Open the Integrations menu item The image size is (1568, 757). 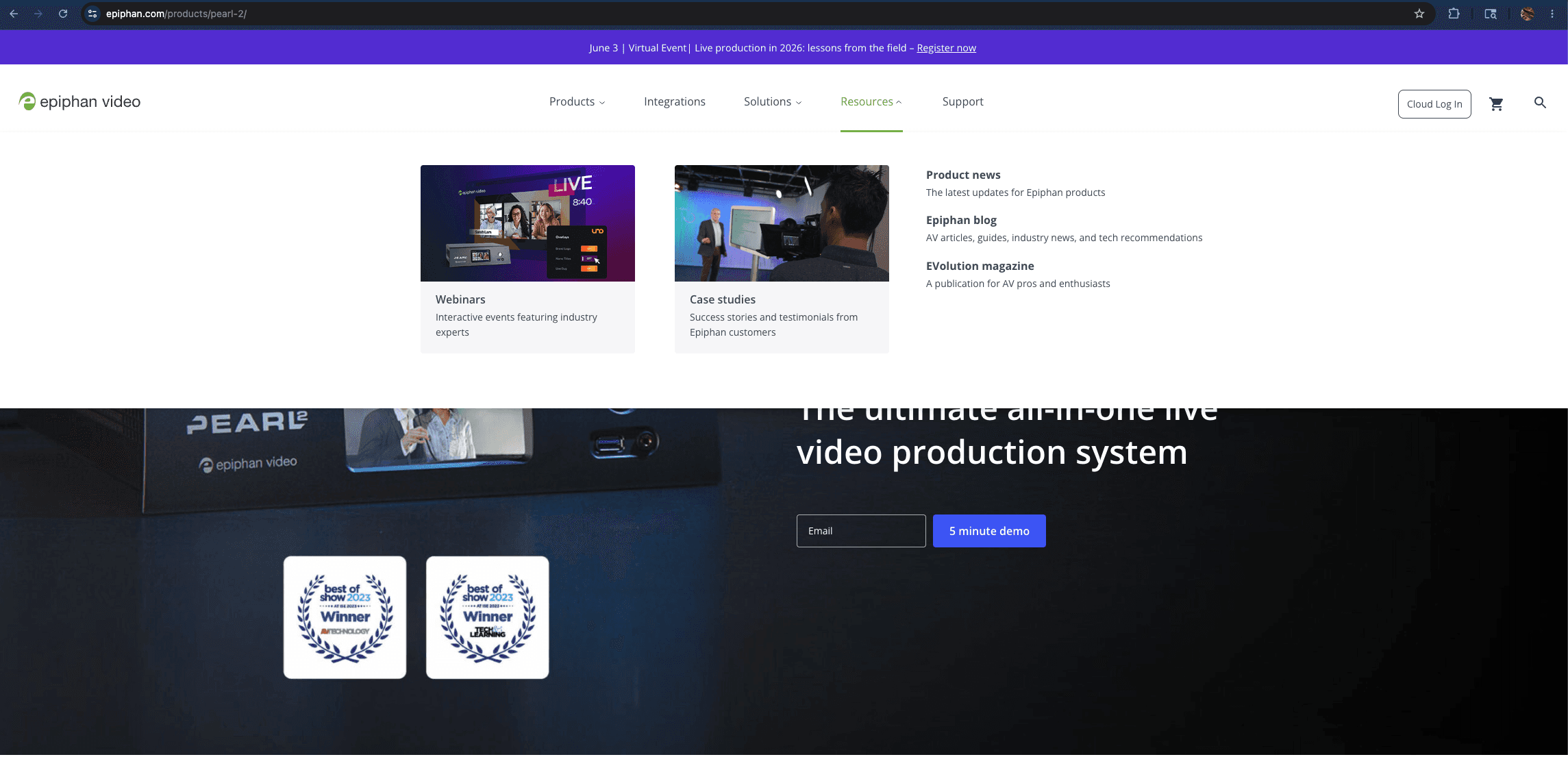point(675,101)
